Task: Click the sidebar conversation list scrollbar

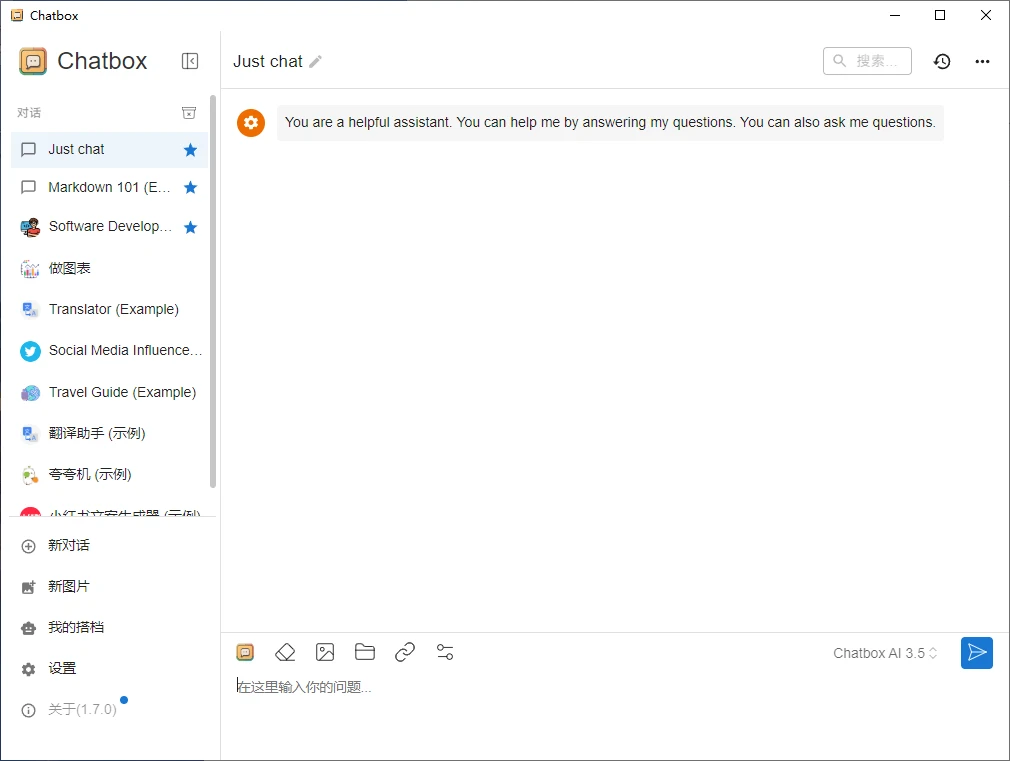Action: tap(213, 291)
